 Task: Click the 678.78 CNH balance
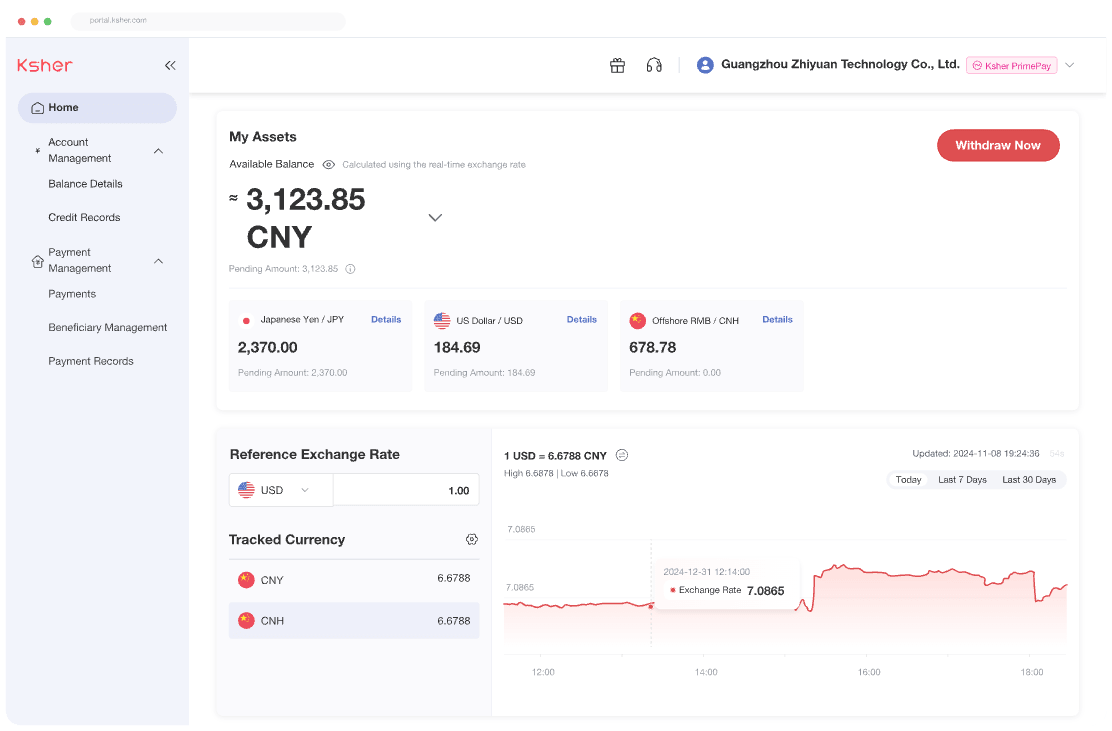click(x=652, y=347)
